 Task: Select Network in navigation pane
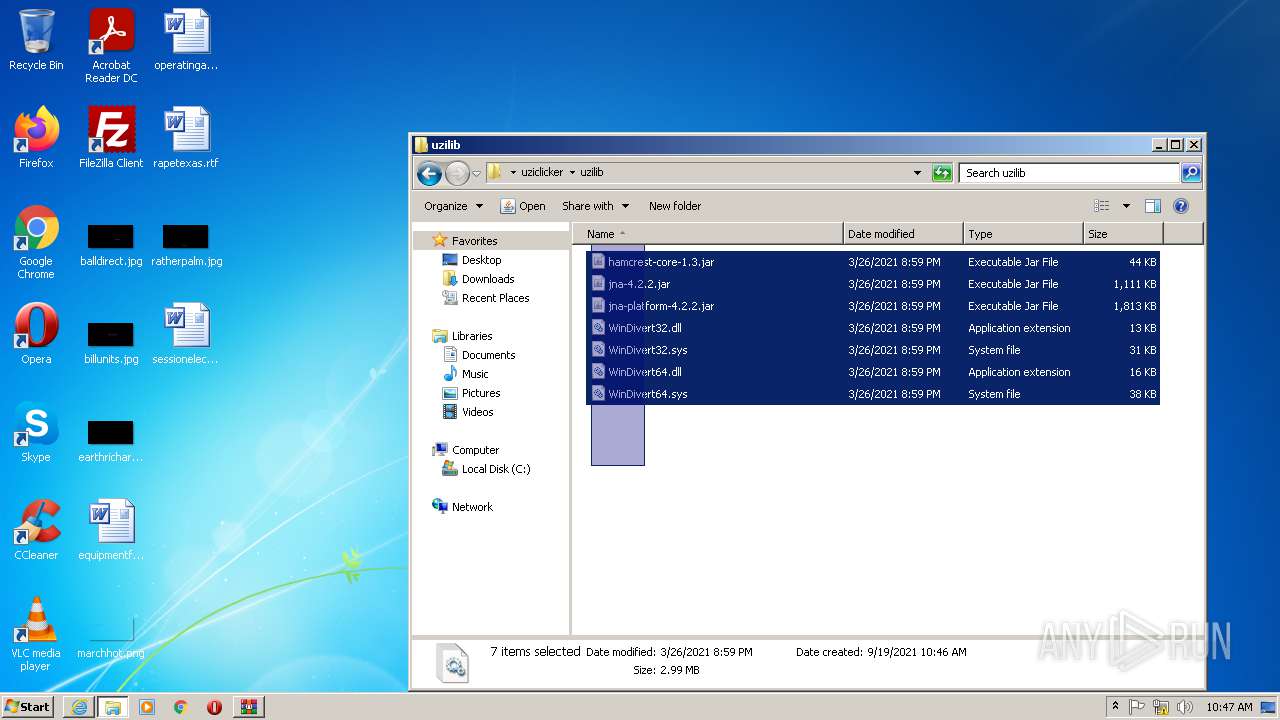[x=471, y=507]
